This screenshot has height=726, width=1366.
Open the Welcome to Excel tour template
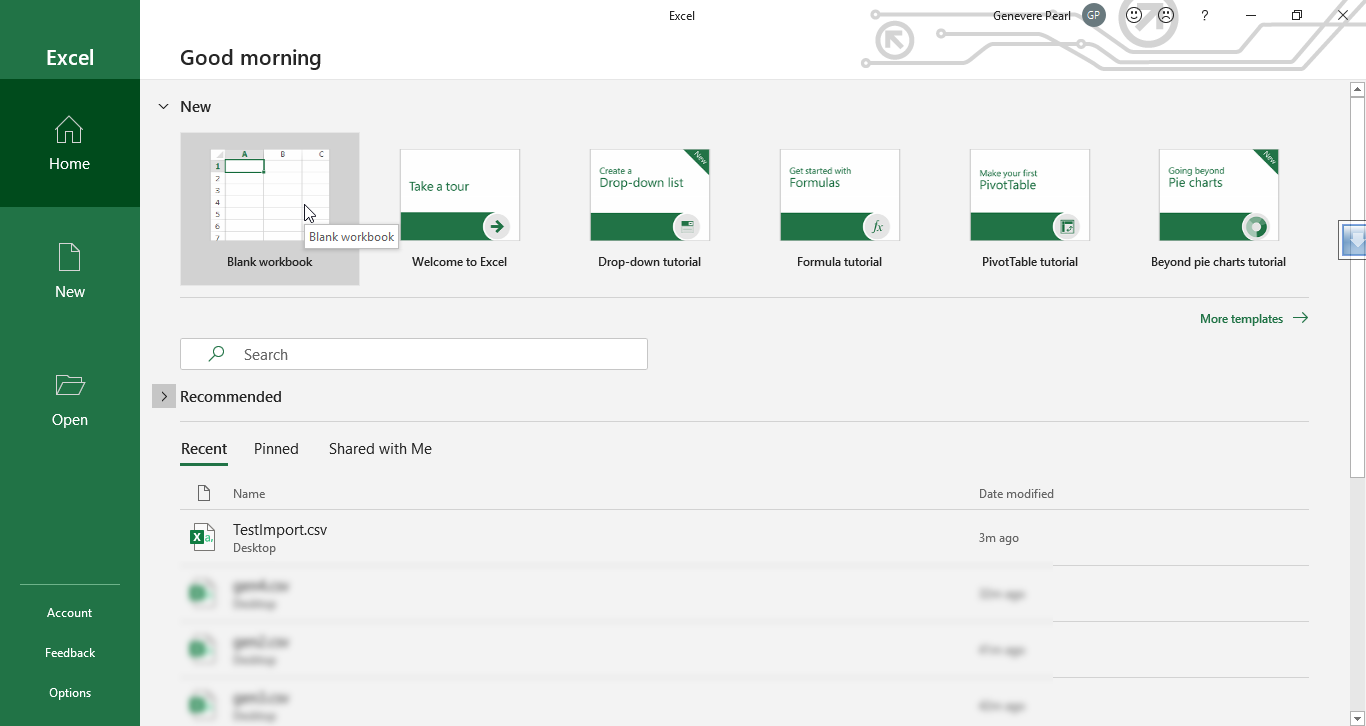tap(460, 209)
